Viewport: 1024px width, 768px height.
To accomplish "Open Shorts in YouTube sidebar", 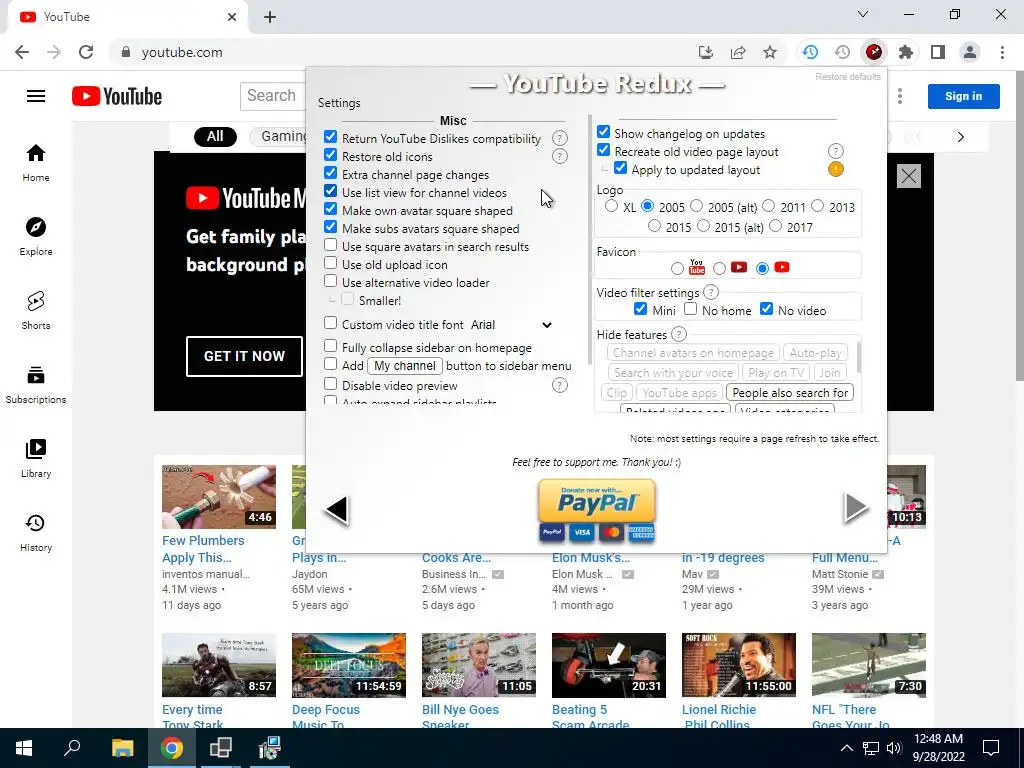I will tap(36, 311).
